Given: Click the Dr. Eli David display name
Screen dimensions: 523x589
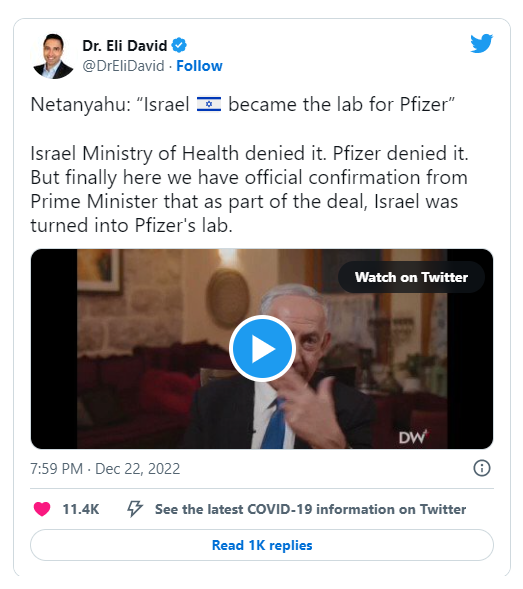Looking at the screenshot, I should (x=125, y=46).
